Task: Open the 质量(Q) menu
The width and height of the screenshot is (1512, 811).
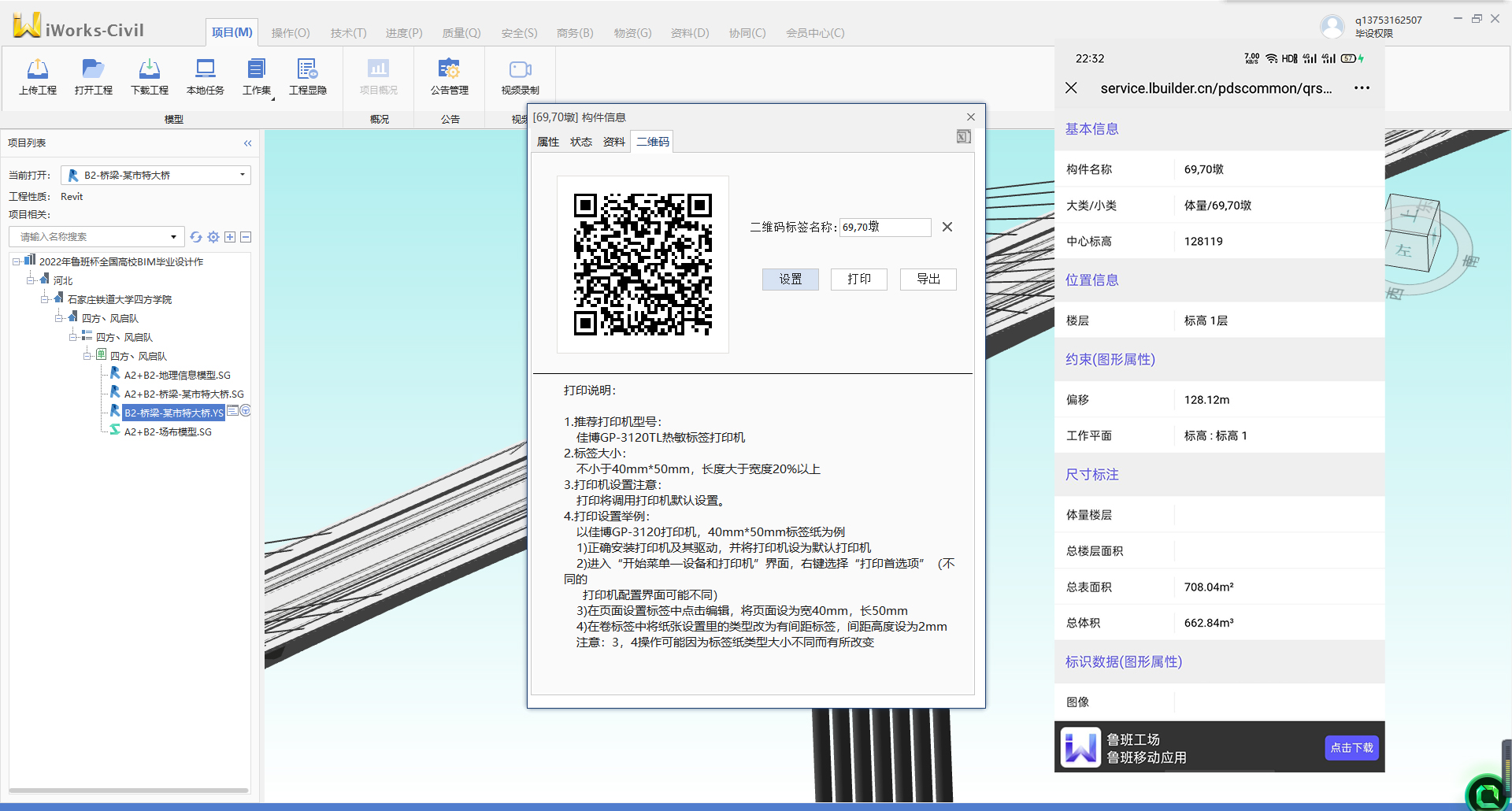Action: pos(461,33)
